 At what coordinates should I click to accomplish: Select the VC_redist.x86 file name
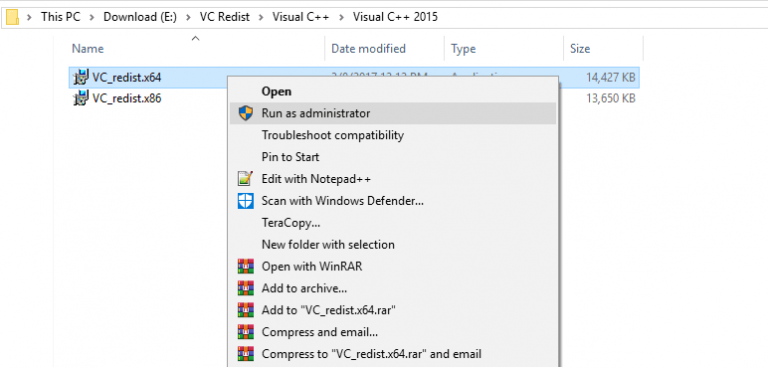tap(126, 98)
